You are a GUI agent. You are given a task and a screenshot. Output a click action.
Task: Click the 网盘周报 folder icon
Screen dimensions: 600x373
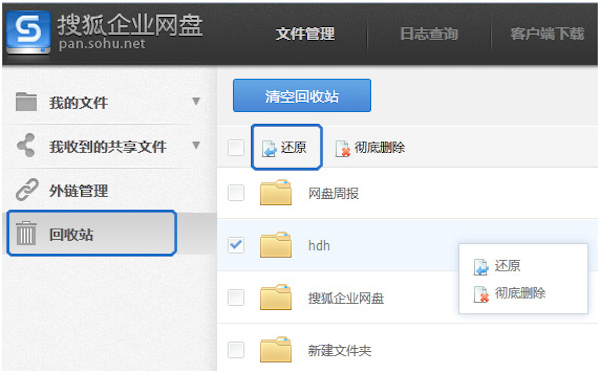(x=276, y=192)
